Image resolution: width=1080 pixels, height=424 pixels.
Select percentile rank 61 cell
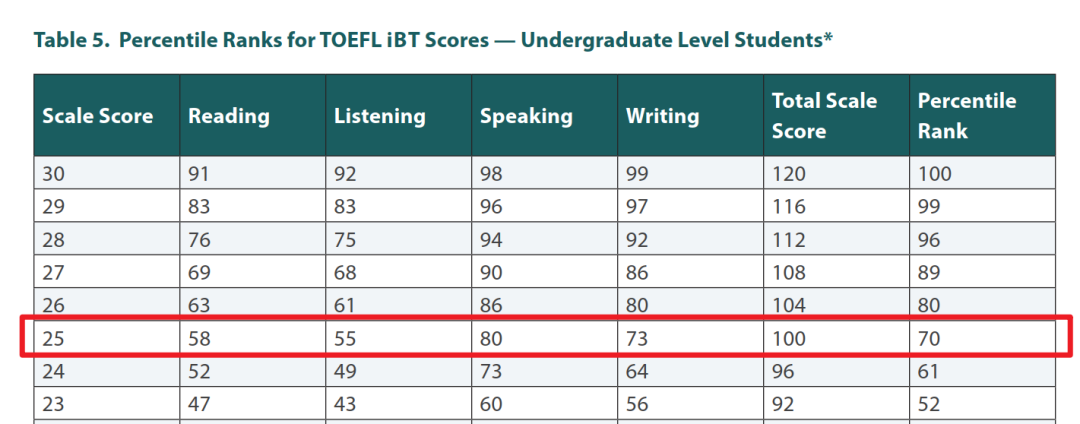[983, 371]
